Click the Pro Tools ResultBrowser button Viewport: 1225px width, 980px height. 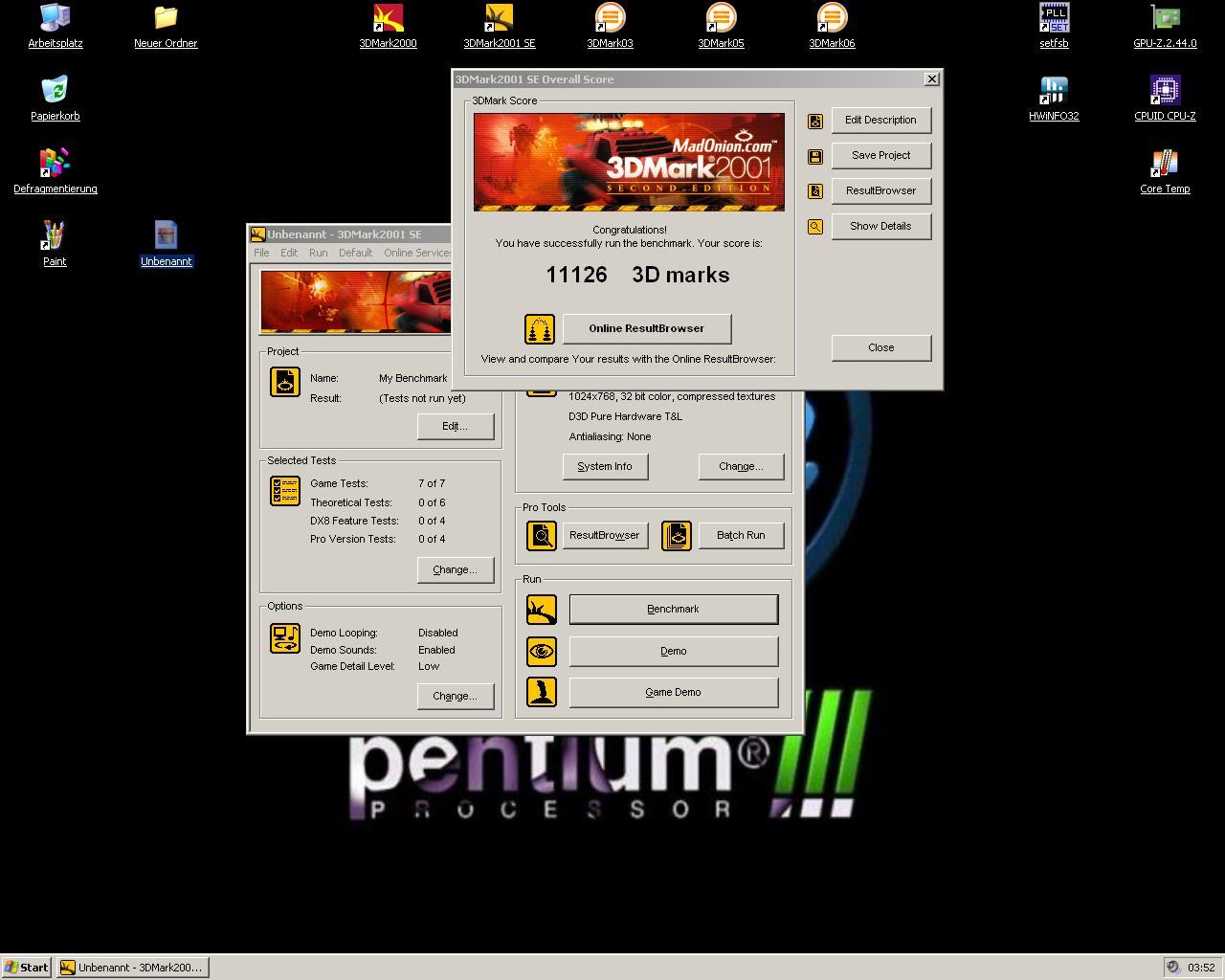pos(605,536)
